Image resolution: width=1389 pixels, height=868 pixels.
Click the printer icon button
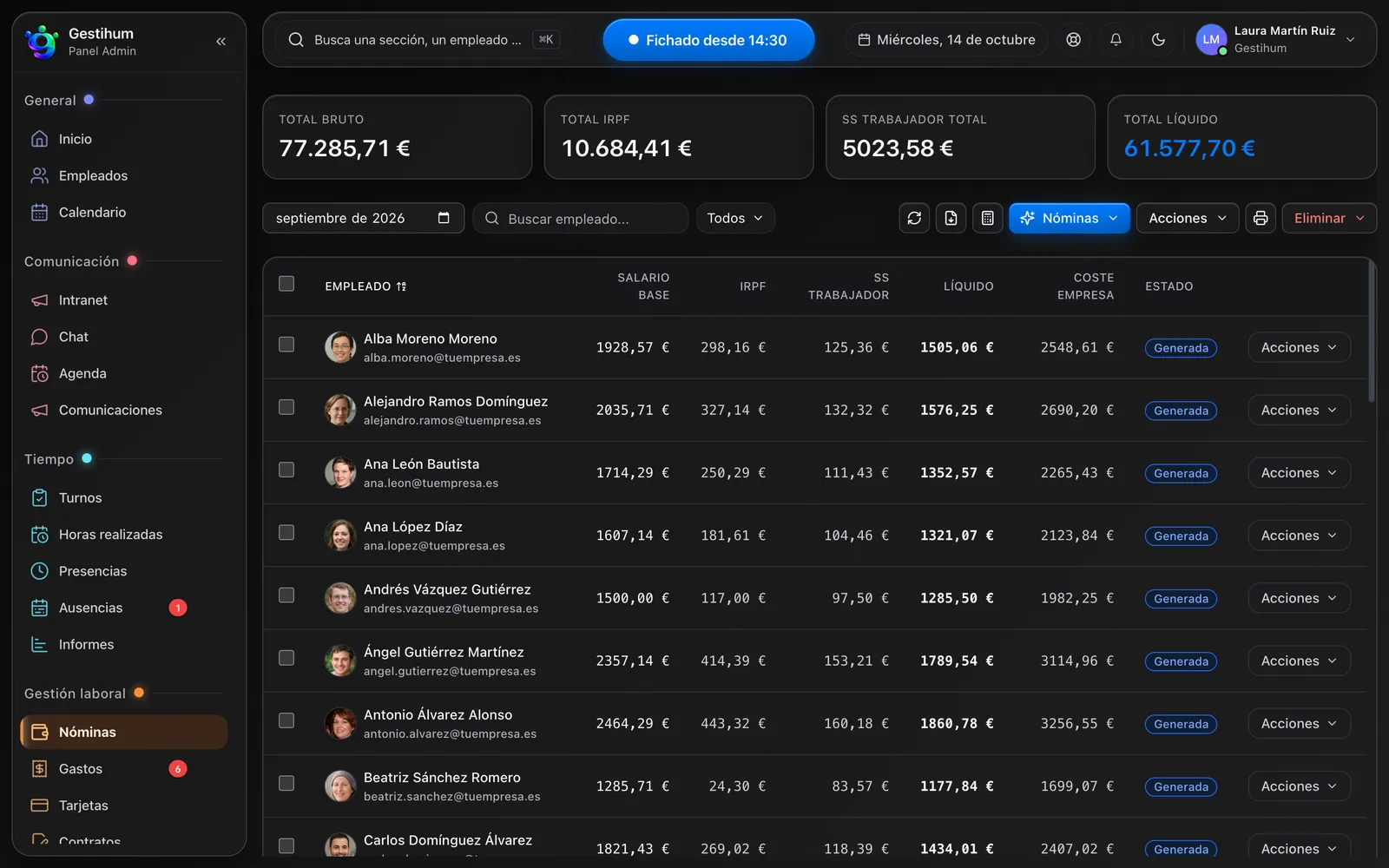coord(1261,218)
